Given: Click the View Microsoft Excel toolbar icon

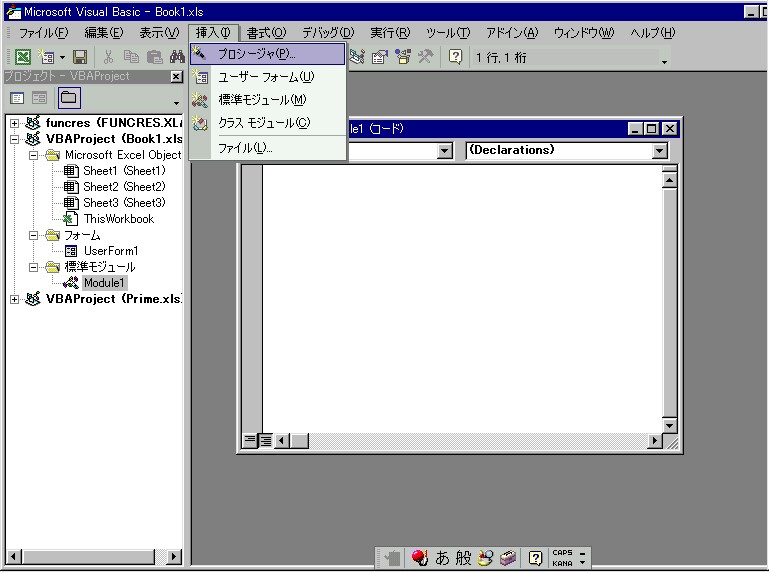Looking at the screenshot, I should click(x=23, y=57).
